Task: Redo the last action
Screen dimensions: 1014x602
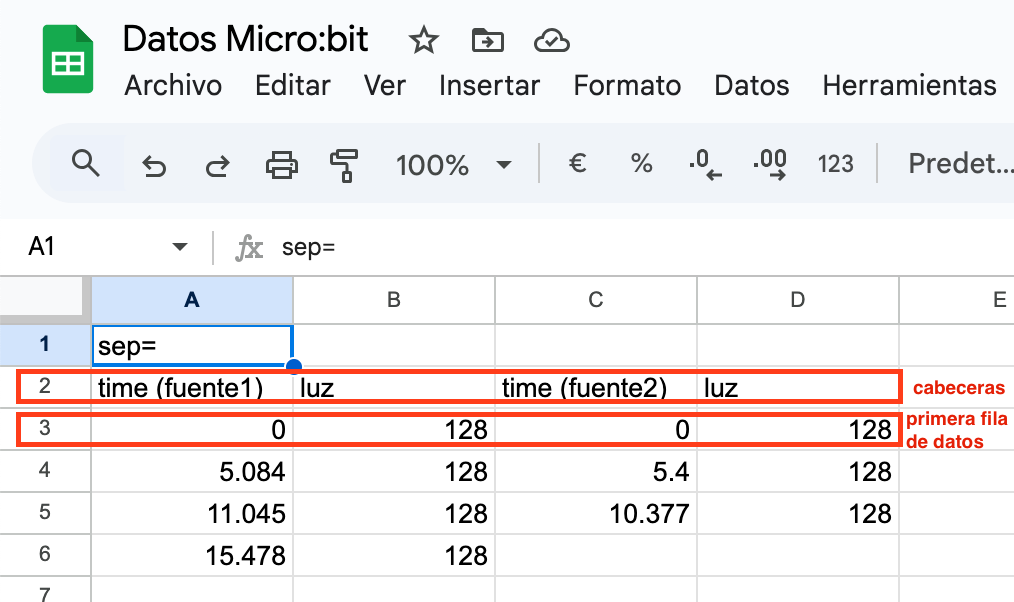Action: click(217, 163)
